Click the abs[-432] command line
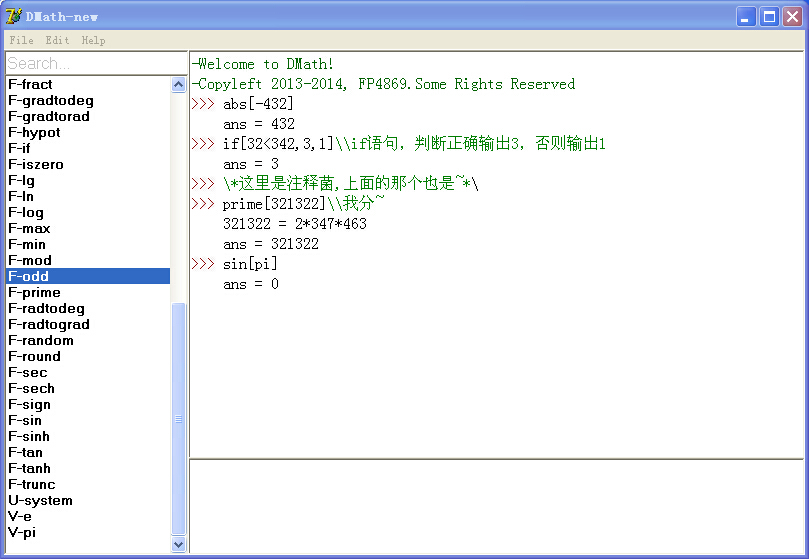 coord(258,104)
